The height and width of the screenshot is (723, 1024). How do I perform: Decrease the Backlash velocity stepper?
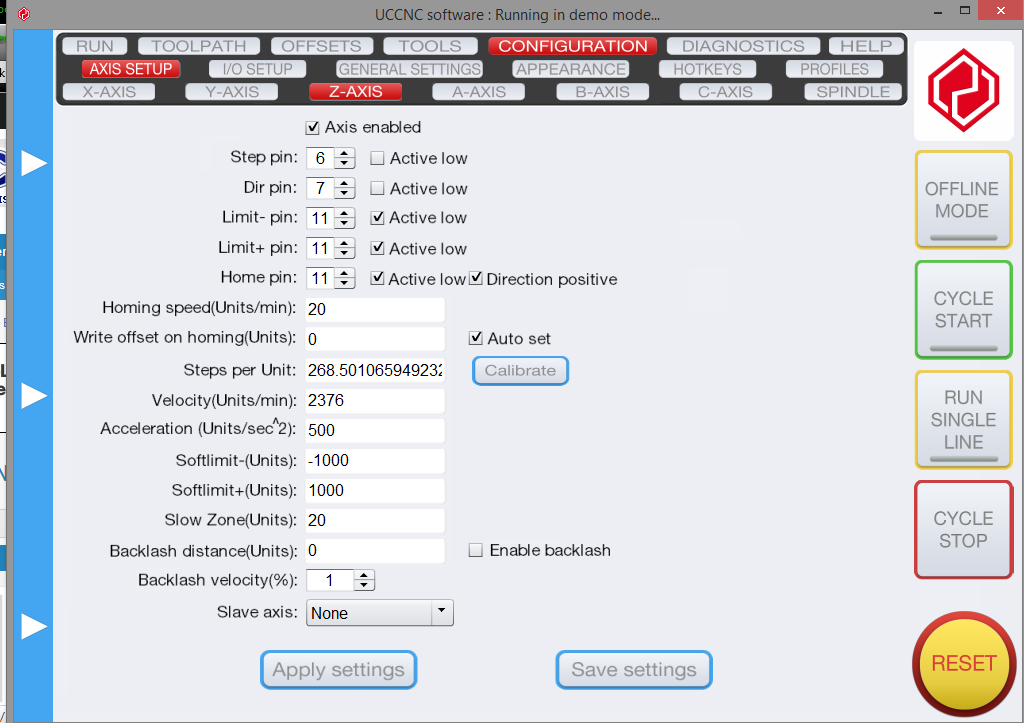coord(364,586)
